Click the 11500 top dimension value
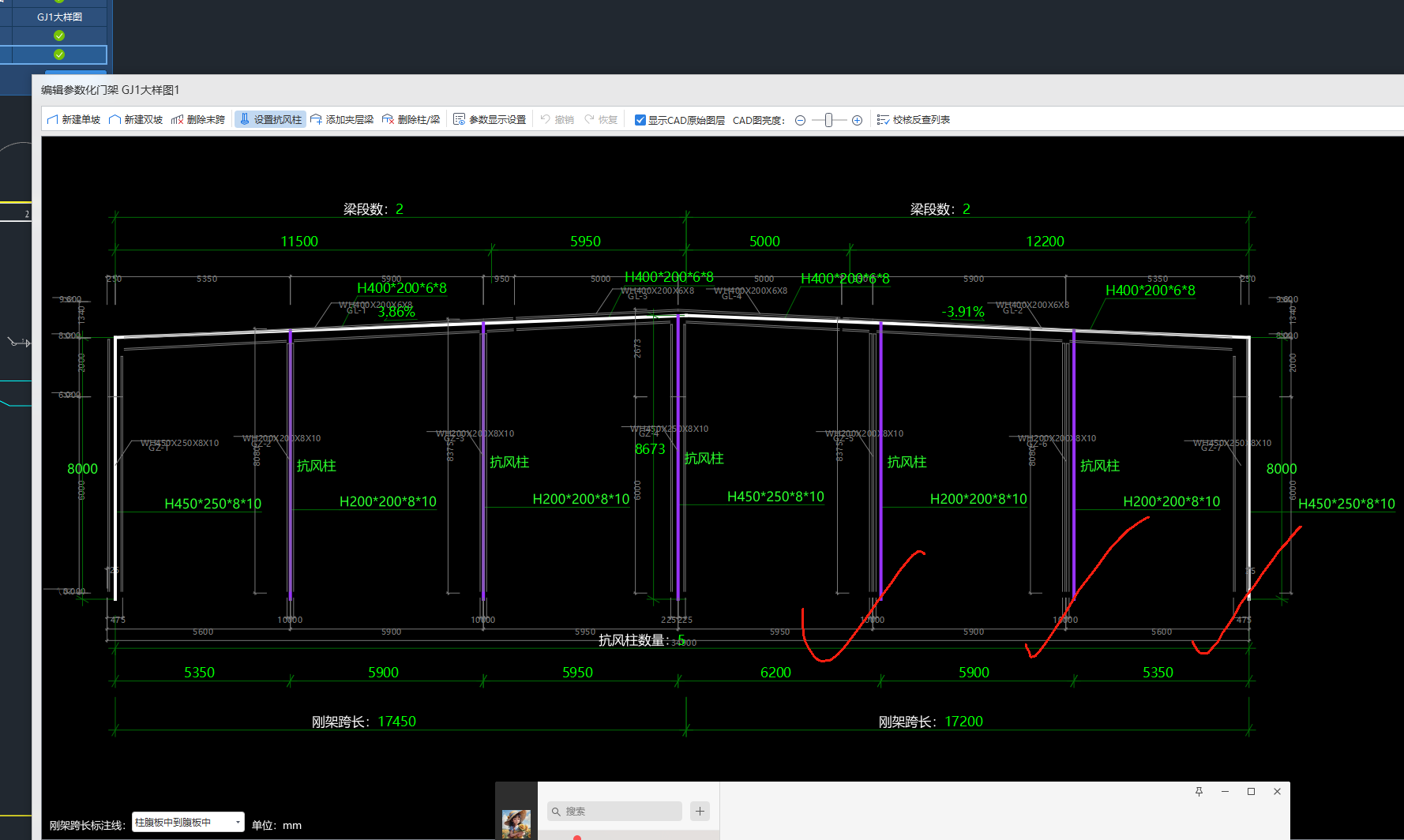Image resolution: width=1404 pixels, height=840 pixels. [x=299, y=242]
